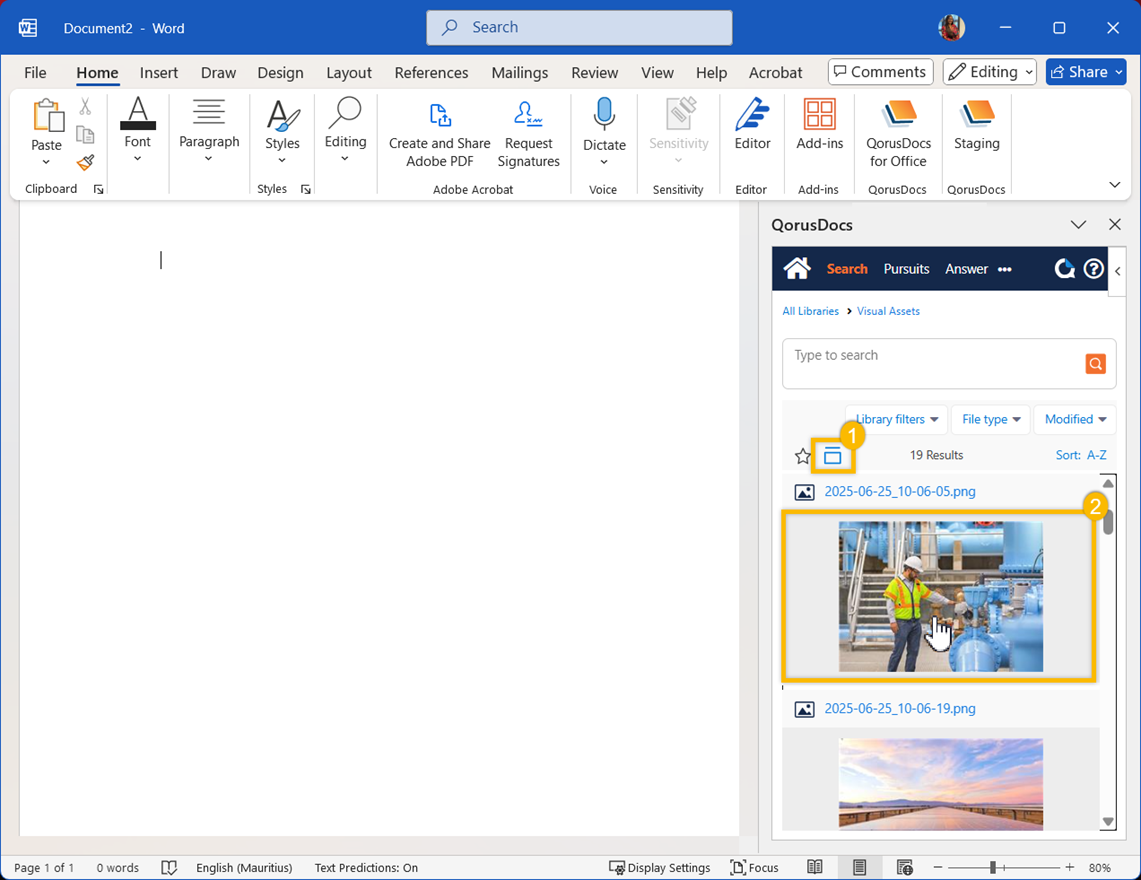Open the Editing mode dropdown

[x=989, y=72]
